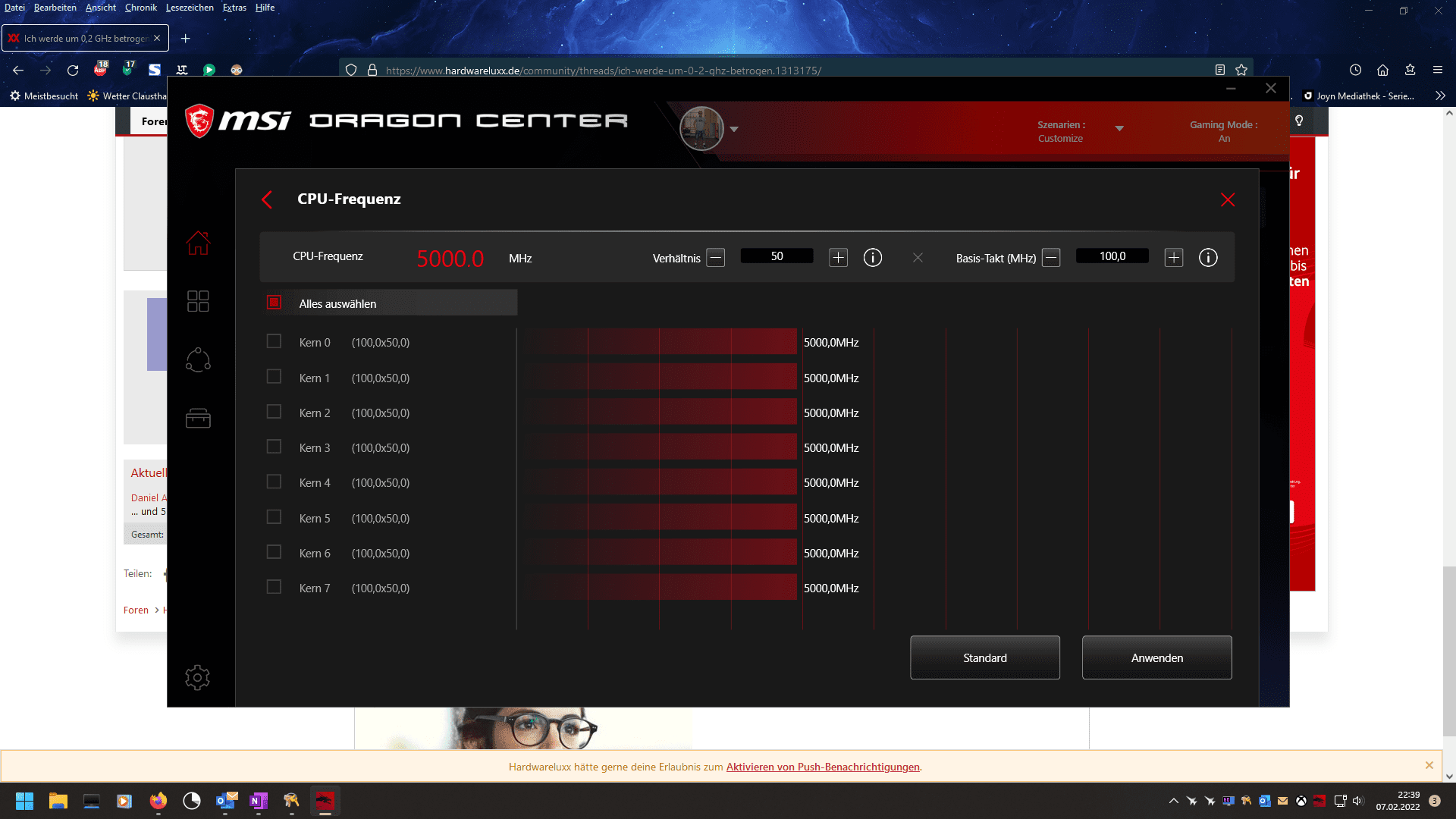Open the Joyn Mediathek bookmark
The height and width of the screenshot is (819, 1456).
[1358, 96]
